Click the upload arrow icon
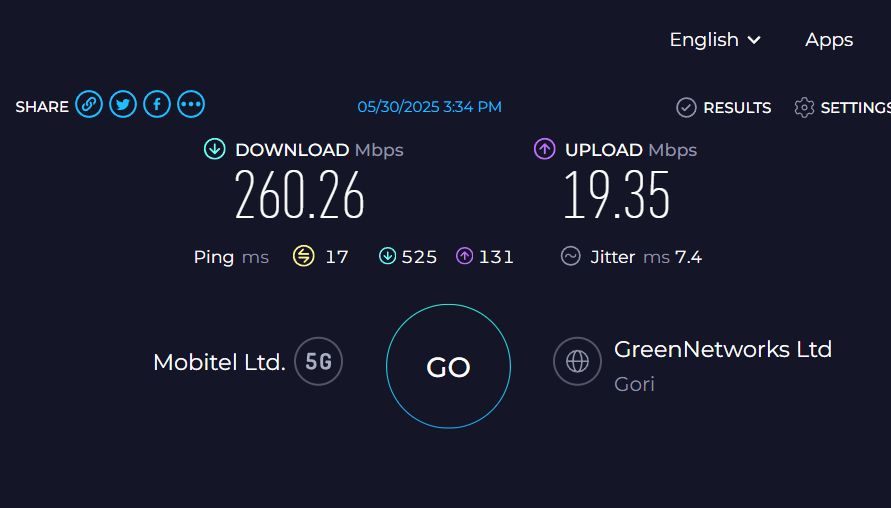The width and height of the screenshot is (891, 508). coord(544,149)
